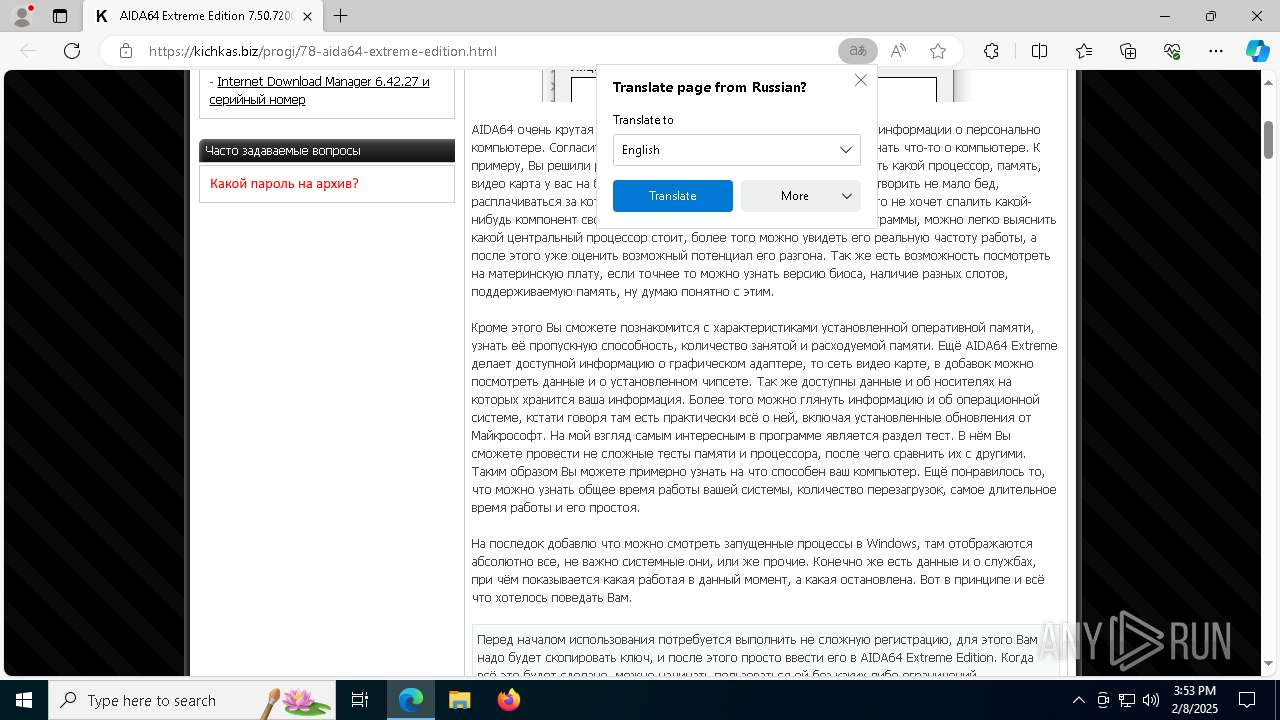Image resolution: width=1280 pixels, height=720 pixels.
Task: Open File Explorer from taskbar
Action: (x=459, y=700)
